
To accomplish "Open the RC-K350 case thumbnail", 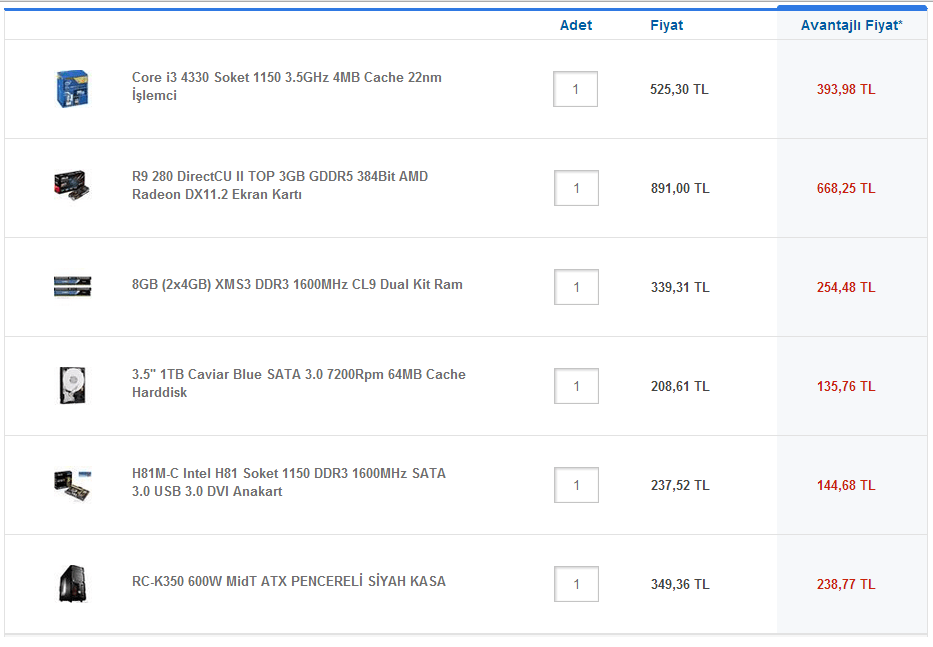I will click(x=73, y=583).
